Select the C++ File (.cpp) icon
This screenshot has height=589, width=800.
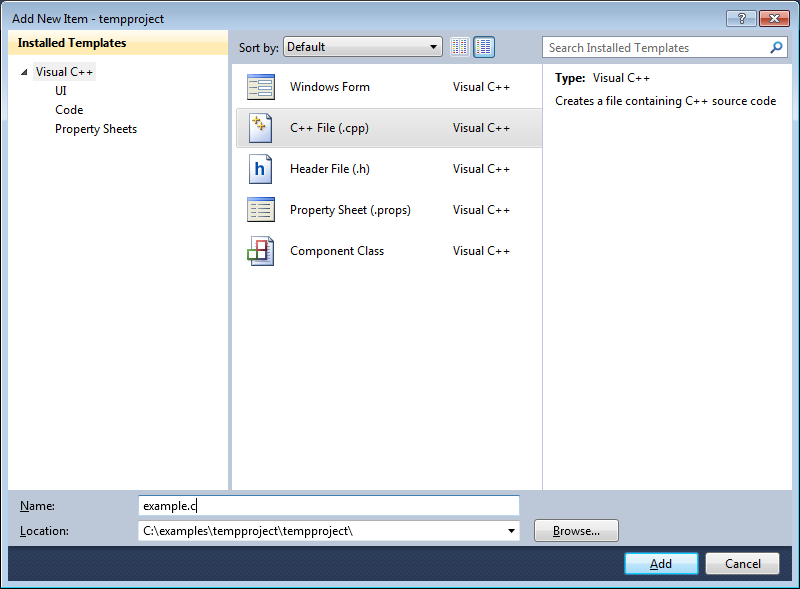click(x=260, y=128)
